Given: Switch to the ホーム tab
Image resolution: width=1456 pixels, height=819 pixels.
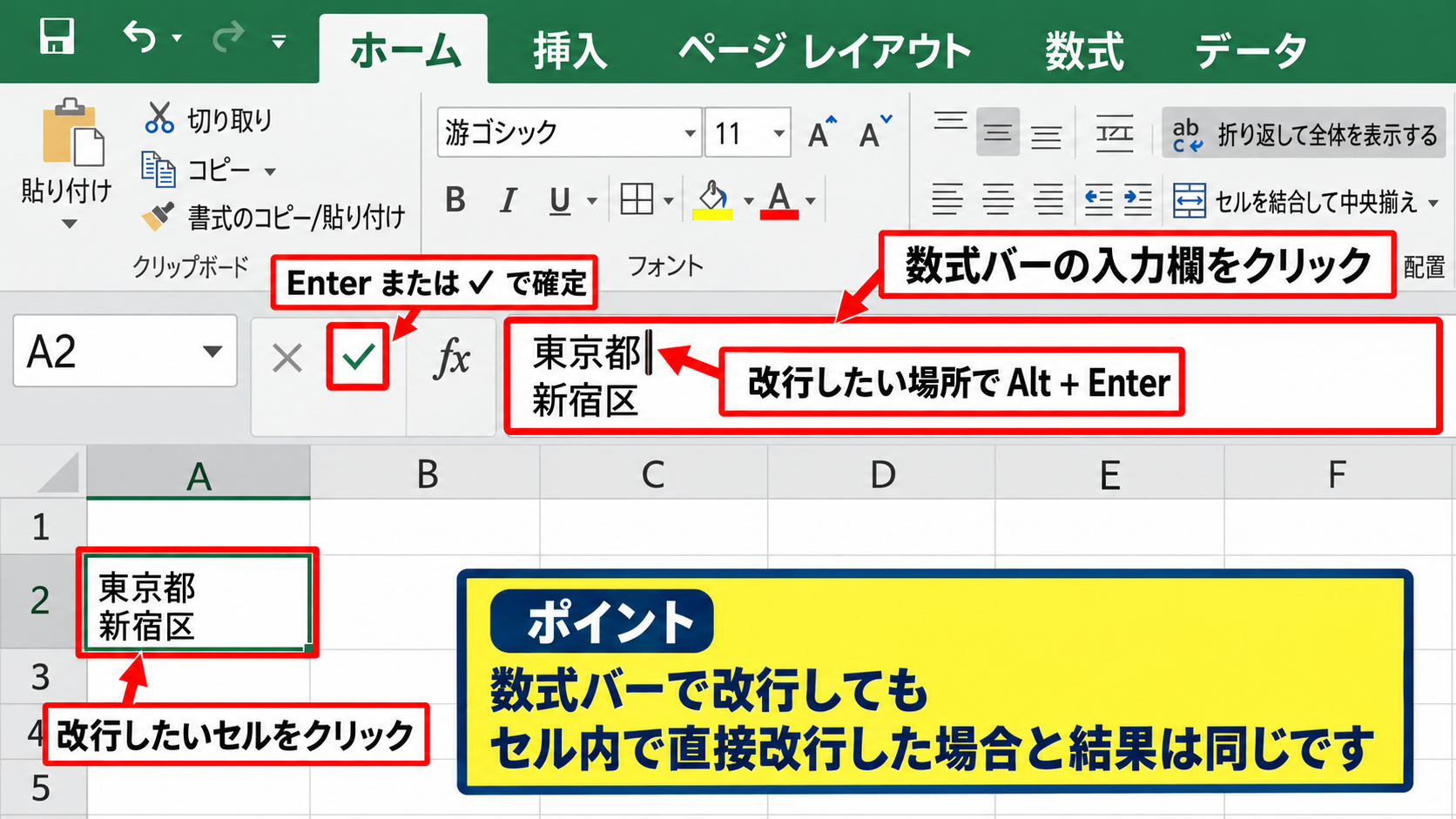Looking at the screenshot, I should pyautogui.click(x=404, y=50).
